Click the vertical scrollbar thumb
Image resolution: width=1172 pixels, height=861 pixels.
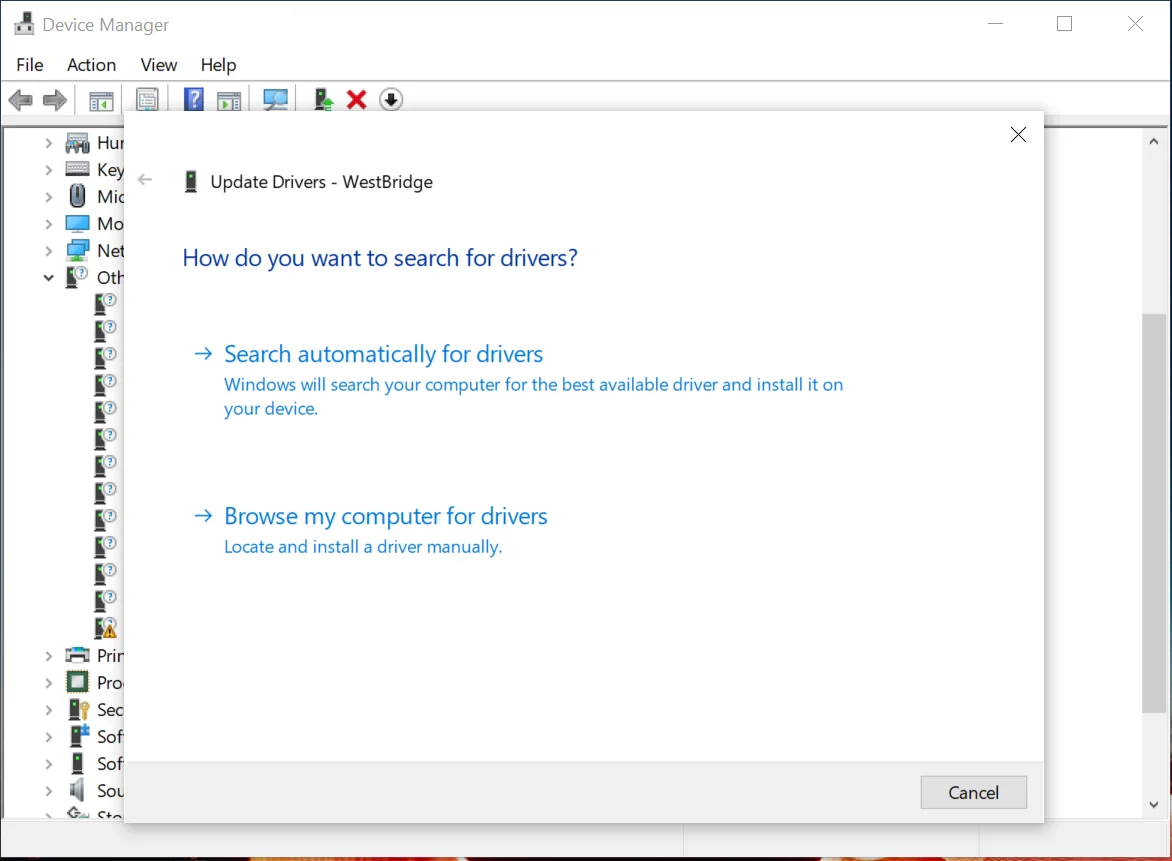pos(1153,513)
